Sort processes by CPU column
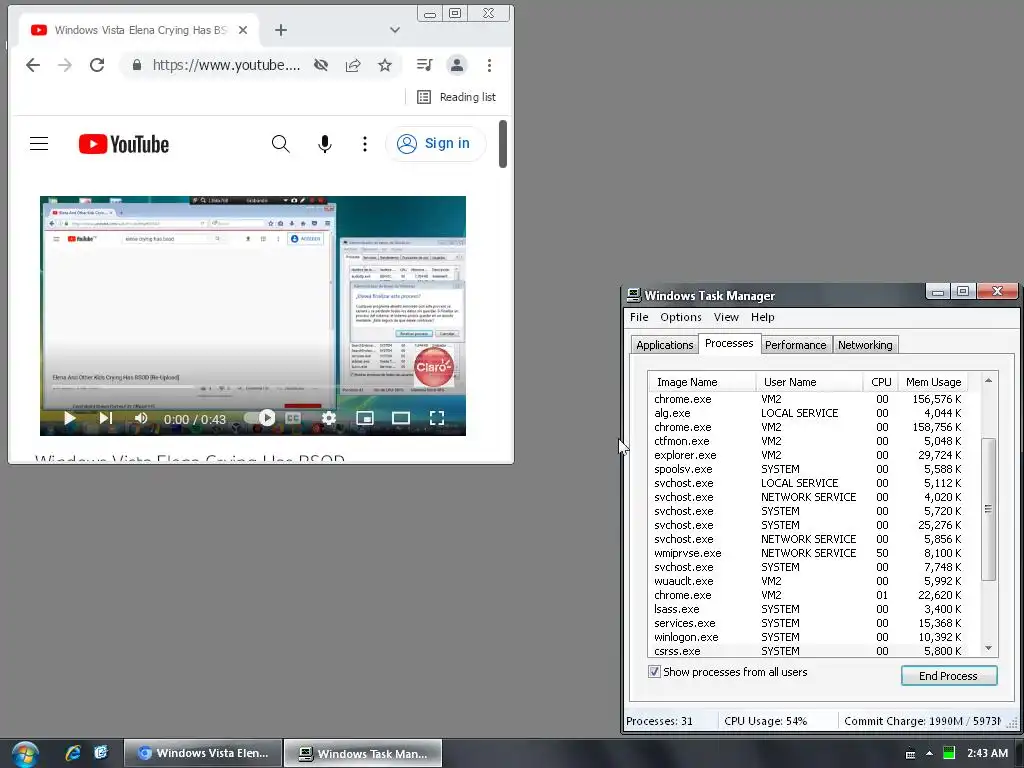1024x768 pixels. point(880,382)
